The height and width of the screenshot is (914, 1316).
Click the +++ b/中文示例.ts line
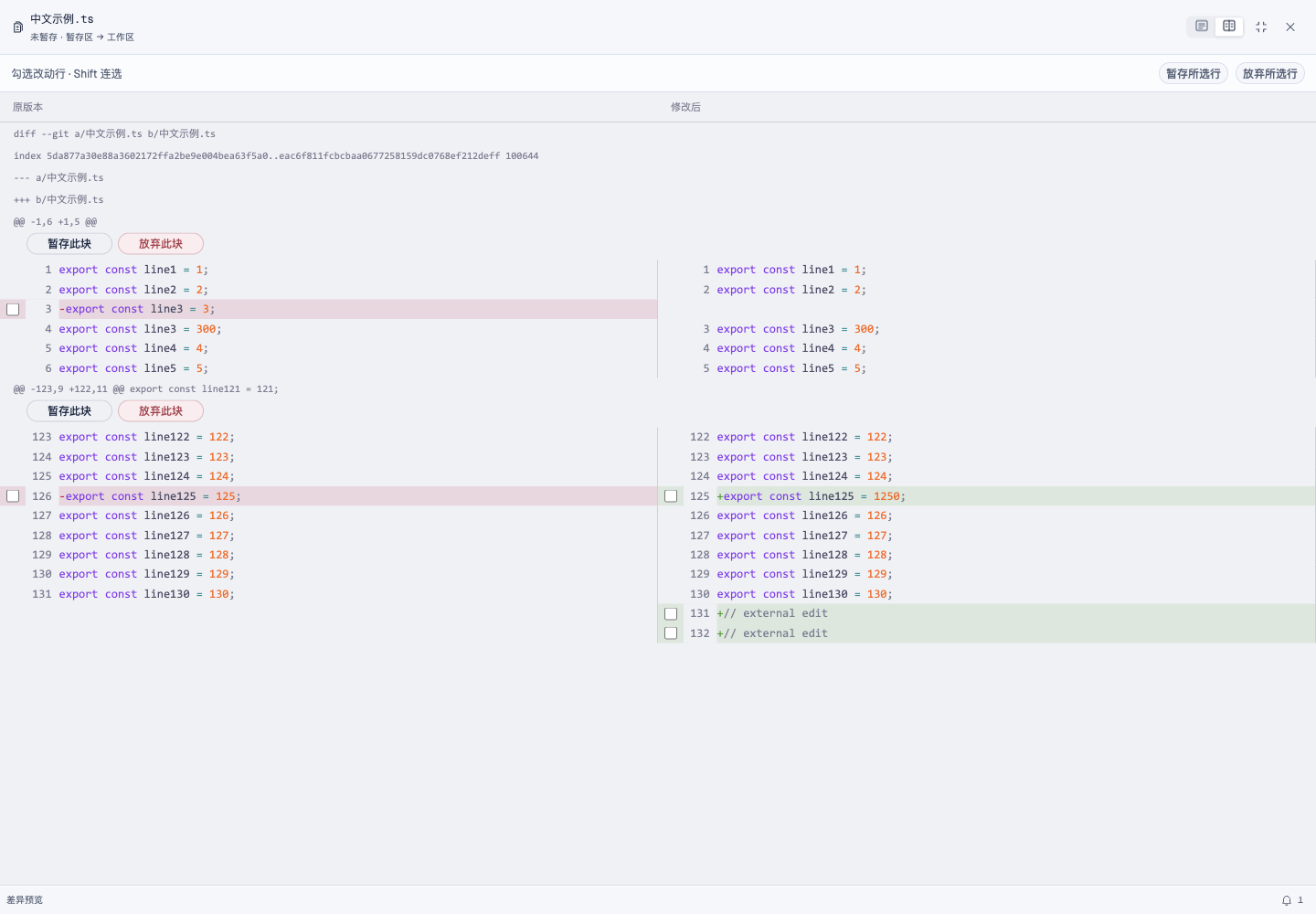click(58, 200)
